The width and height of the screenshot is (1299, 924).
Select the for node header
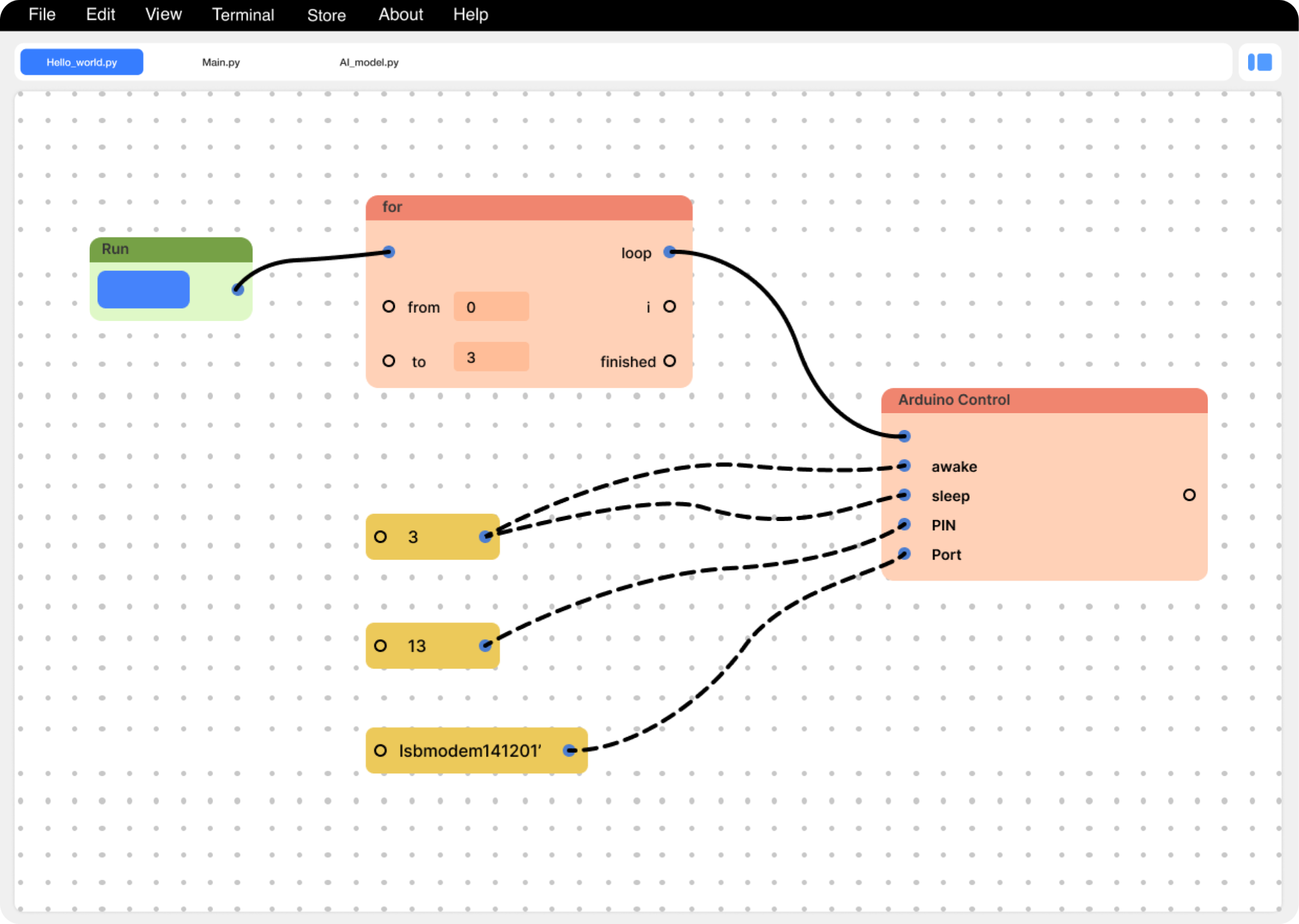529,208
